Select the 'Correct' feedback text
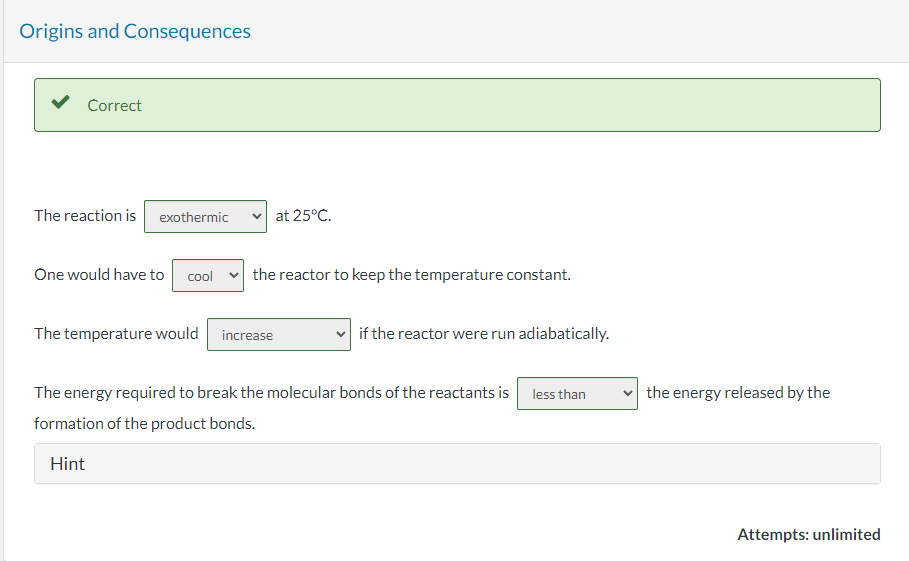The image size is (909, 561). (x=114, y=105)
